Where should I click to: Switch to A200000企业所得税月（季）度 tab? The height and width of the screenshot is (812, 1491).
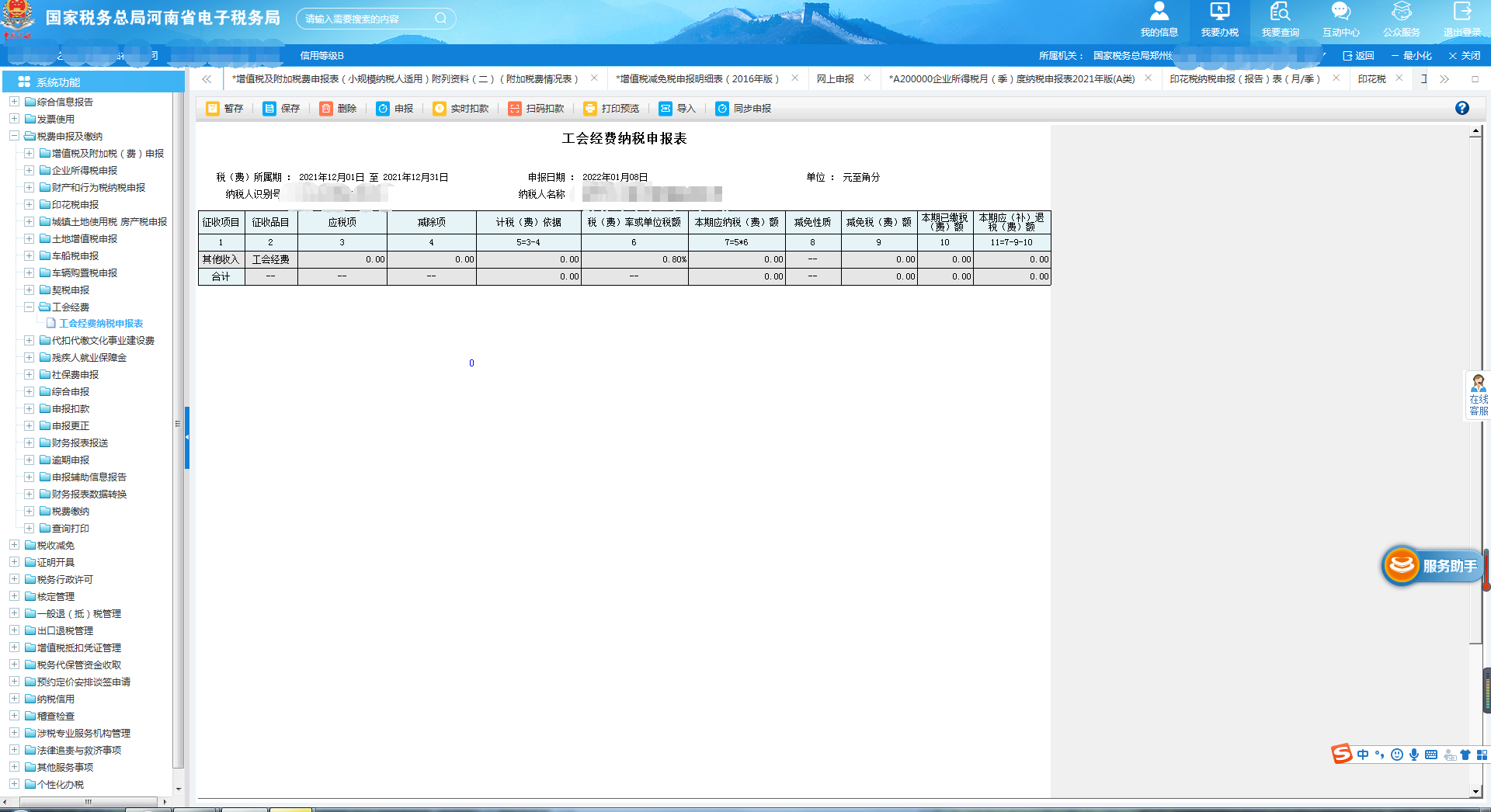coord(1012,79)
